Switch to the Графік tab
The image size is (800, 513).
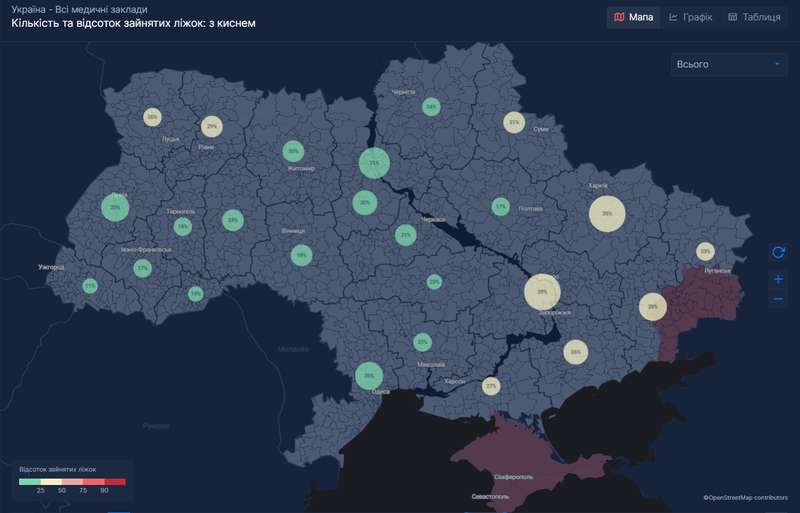coord(690,17)
